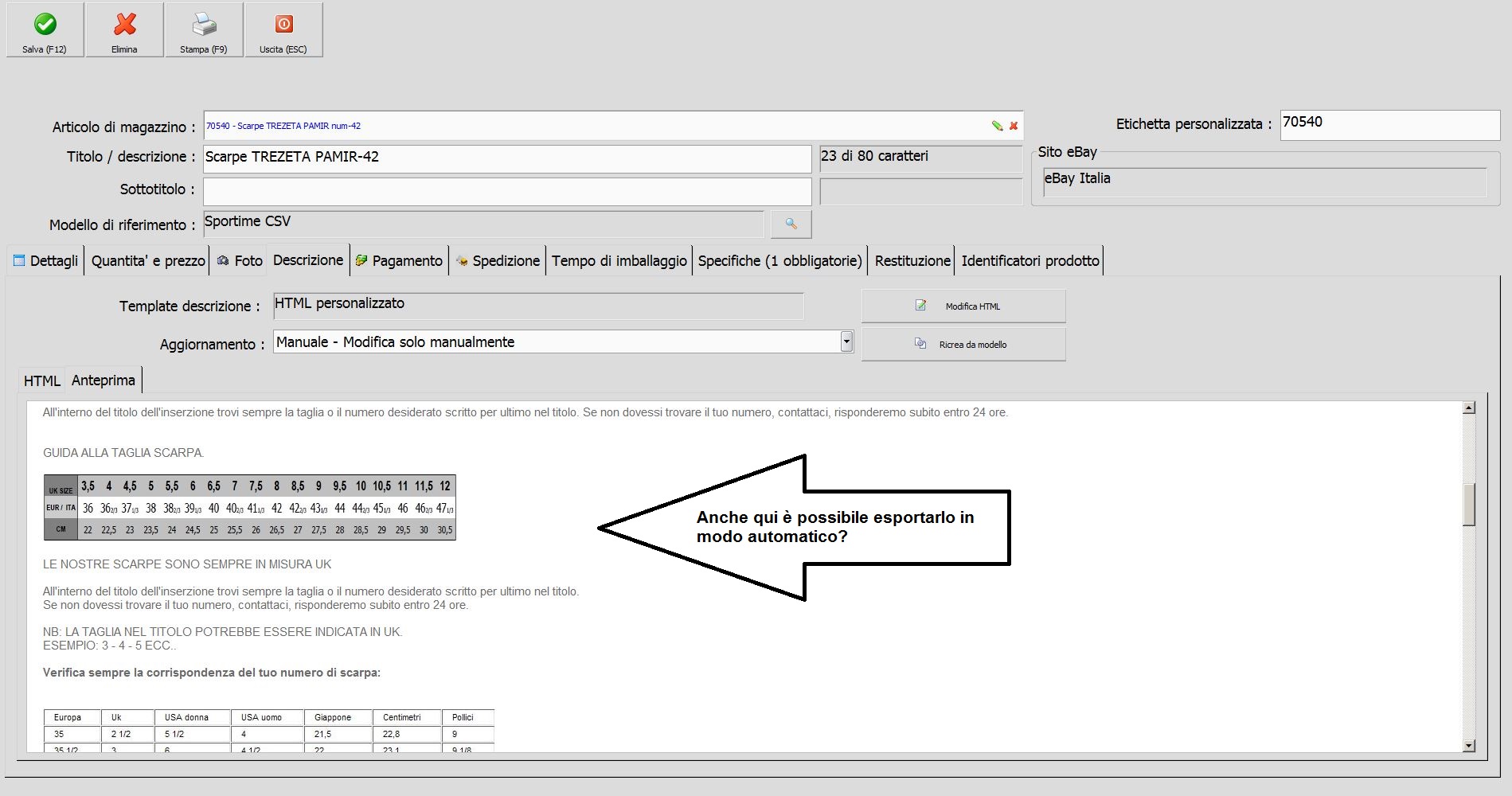The height and width of the screenshot is (796, 1512).
Task: Click the preview scrollbar up arrow
Action: click(1469, 408)
